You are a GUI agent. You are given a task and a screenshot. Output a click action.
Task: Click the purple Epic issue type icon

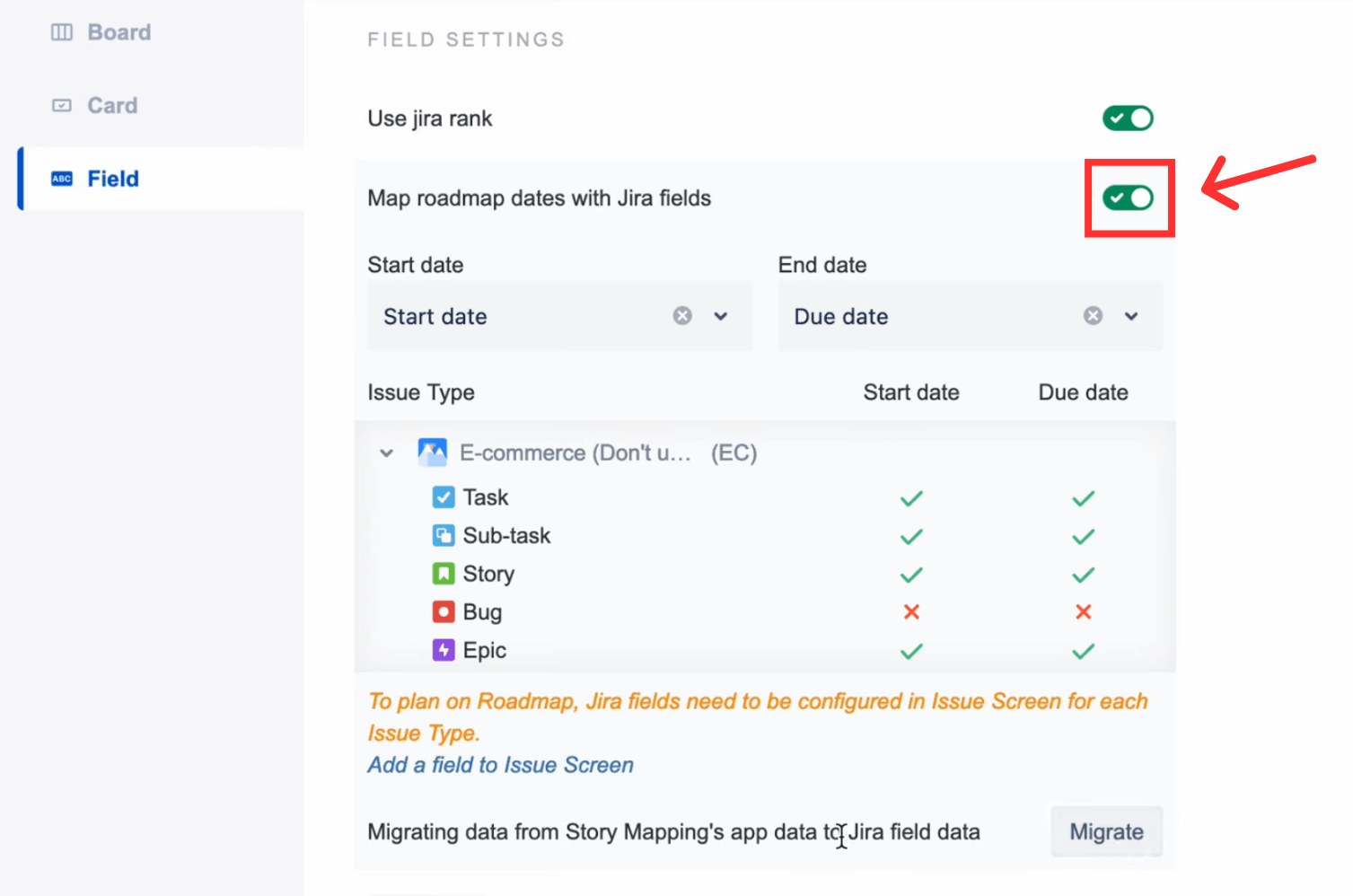444,650
